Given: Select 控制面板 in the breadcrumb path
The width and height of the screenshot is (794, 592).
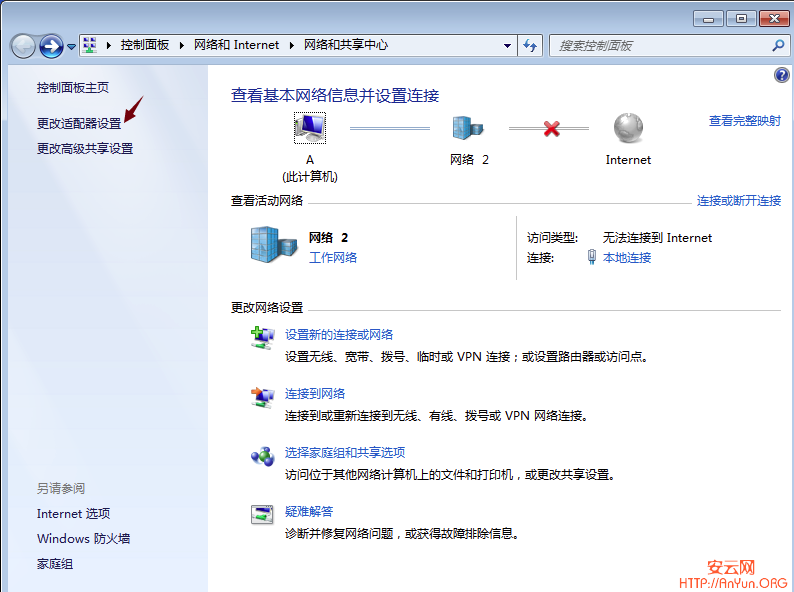Looking at the screenshot, I should 145,45.
